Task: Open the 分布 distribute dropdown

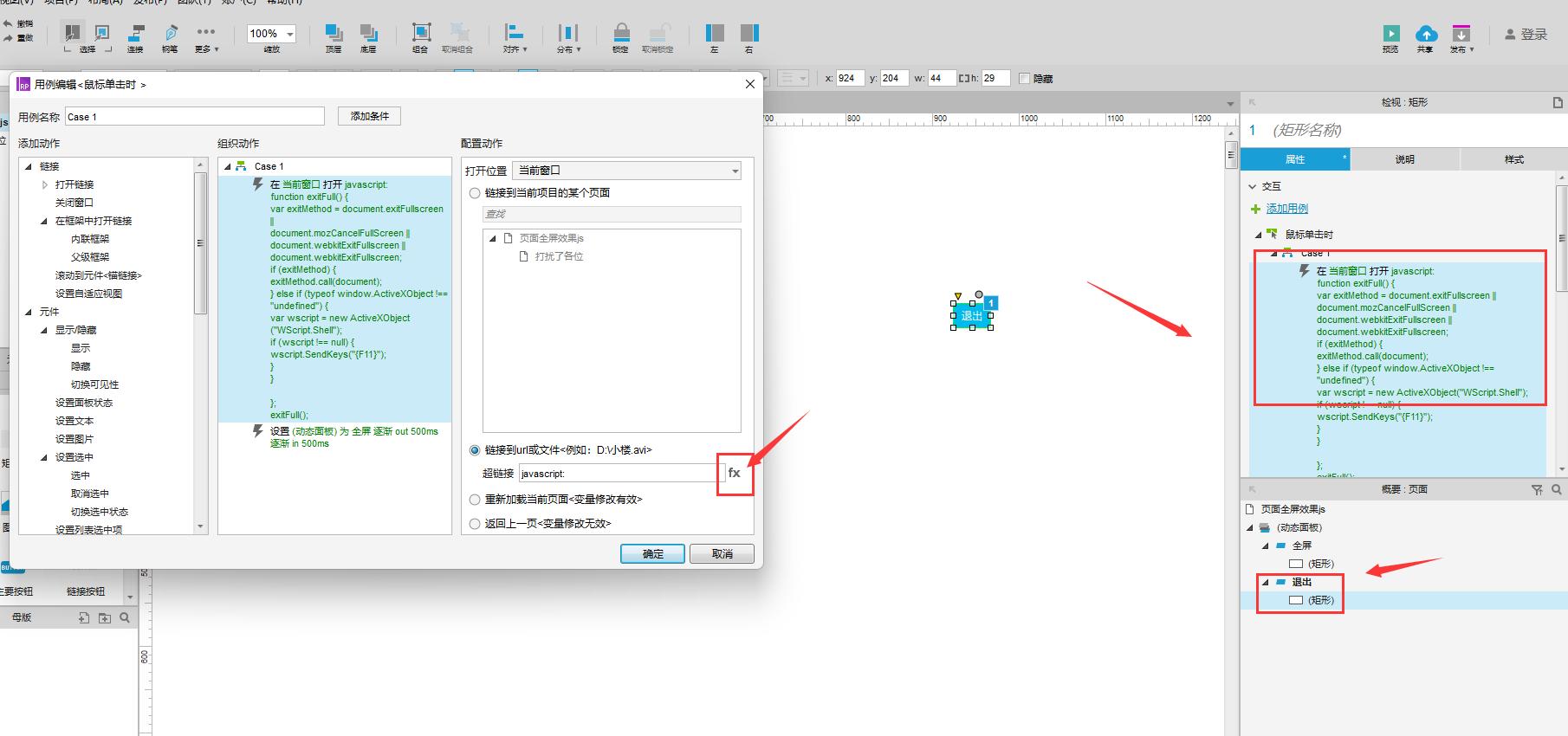Action: click(x=568, y=38)
